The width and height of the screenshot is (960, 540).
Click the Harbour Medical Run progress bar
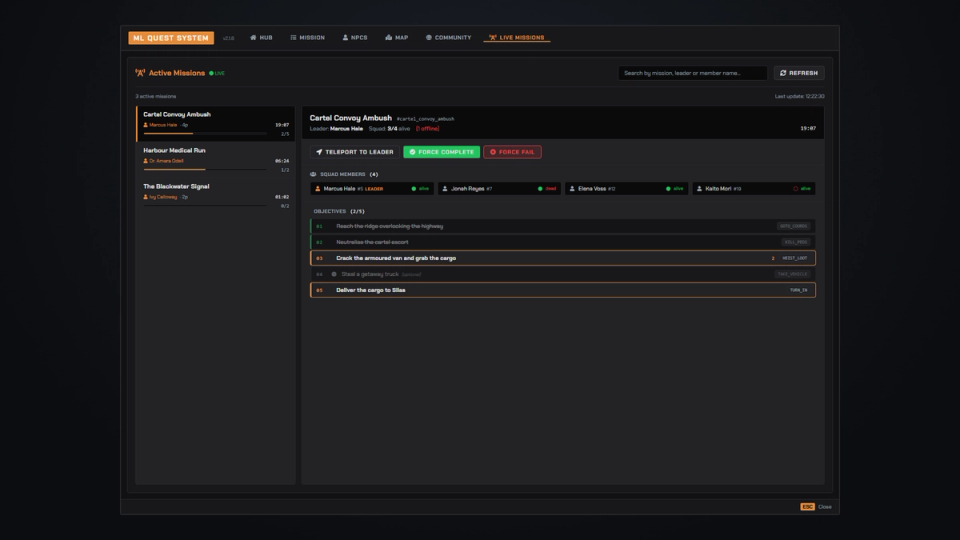(x=205, y=170)
